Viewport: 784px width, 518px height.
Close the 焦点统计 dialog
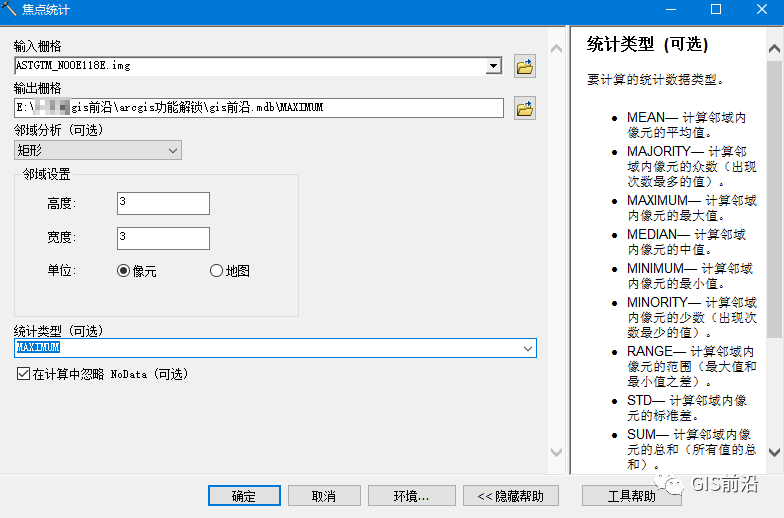tap(762, 9)
